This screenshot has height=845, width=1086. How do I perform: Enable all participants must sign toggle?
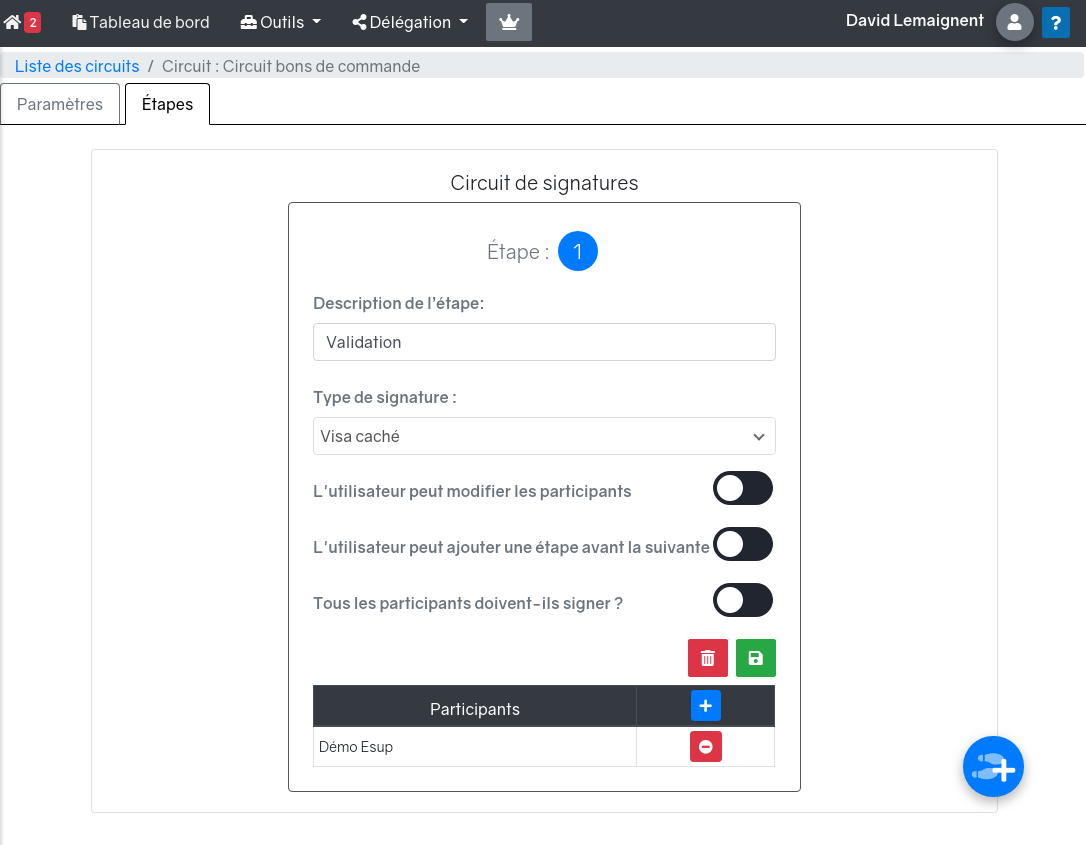click(743, 601)
